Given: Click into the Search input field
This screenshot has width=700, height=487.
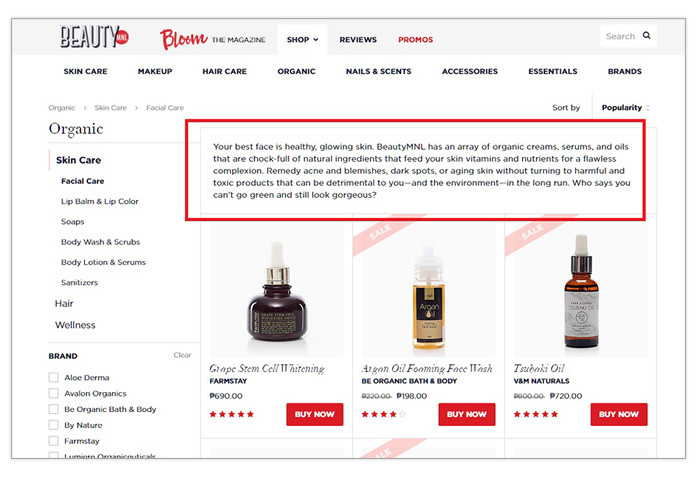Looking at the screenshot, I should coord(621,36).
